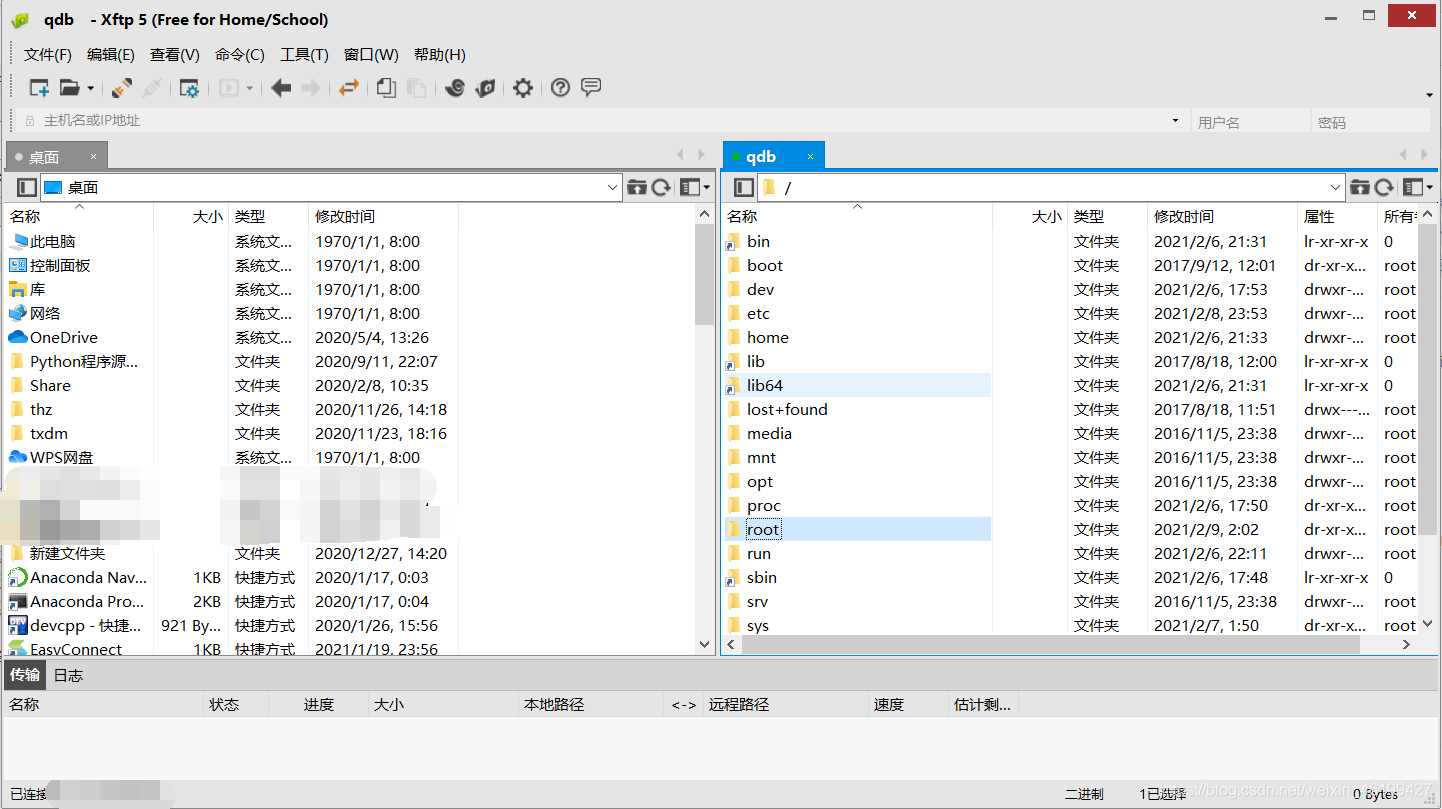Open the view mode dropdown in the 桌面 pane
Viewport: 1442px width, 809px height.
[695, 187]
